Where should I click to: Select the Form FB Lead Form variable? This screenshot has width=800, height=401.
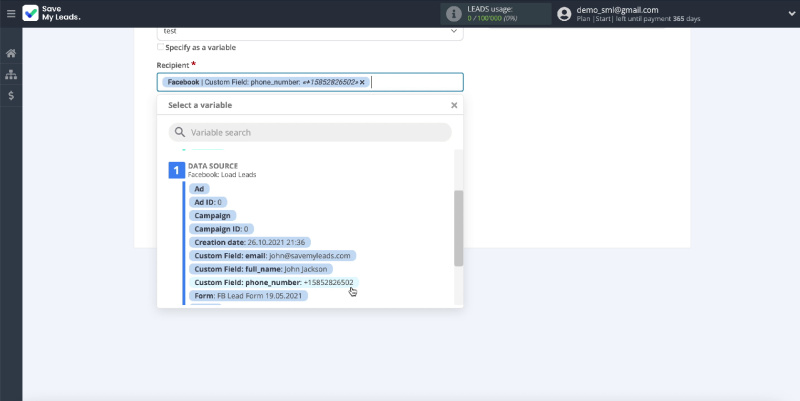coord(248,295)
